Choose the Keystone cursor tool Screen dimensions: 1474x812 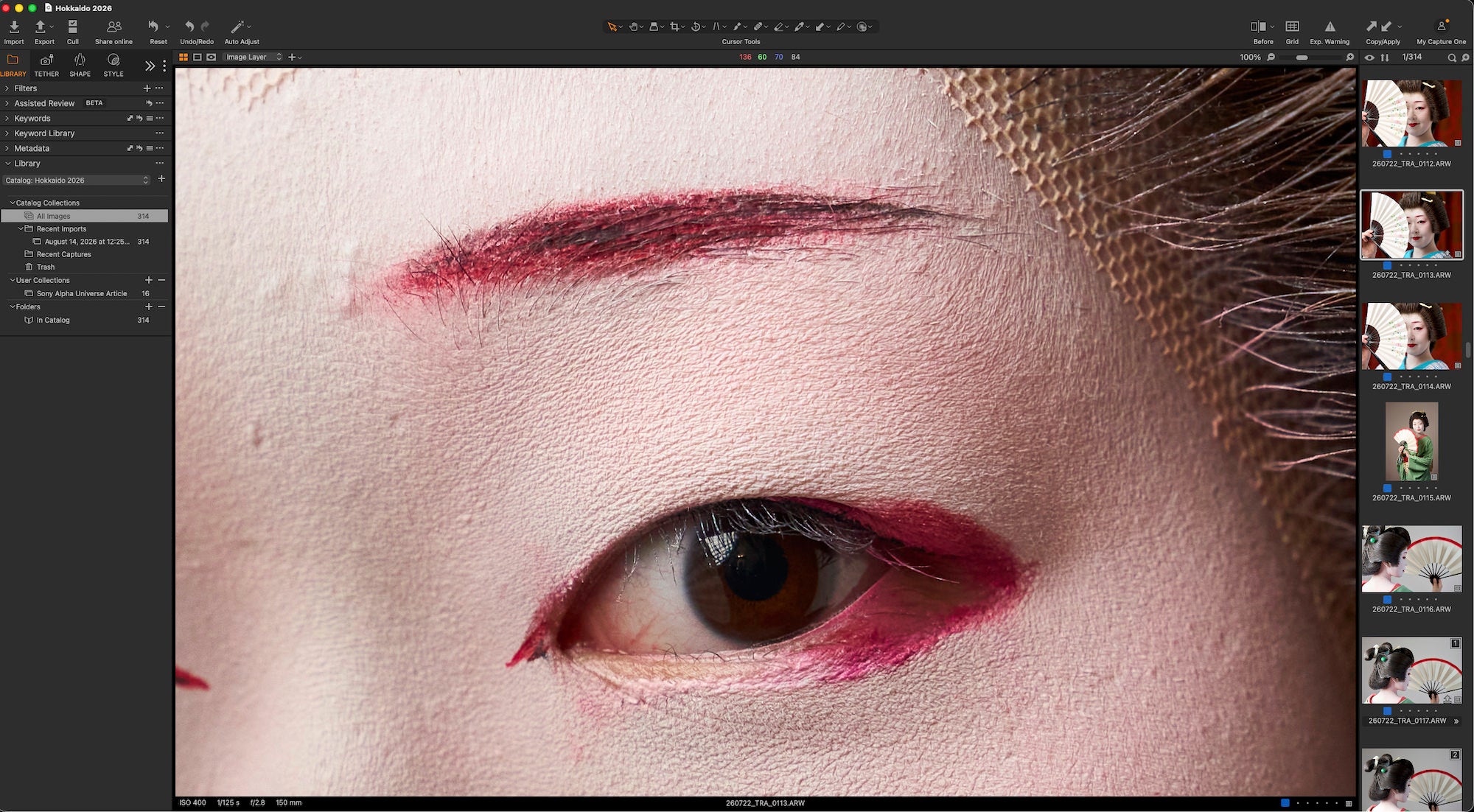click(x=716, y=27)
